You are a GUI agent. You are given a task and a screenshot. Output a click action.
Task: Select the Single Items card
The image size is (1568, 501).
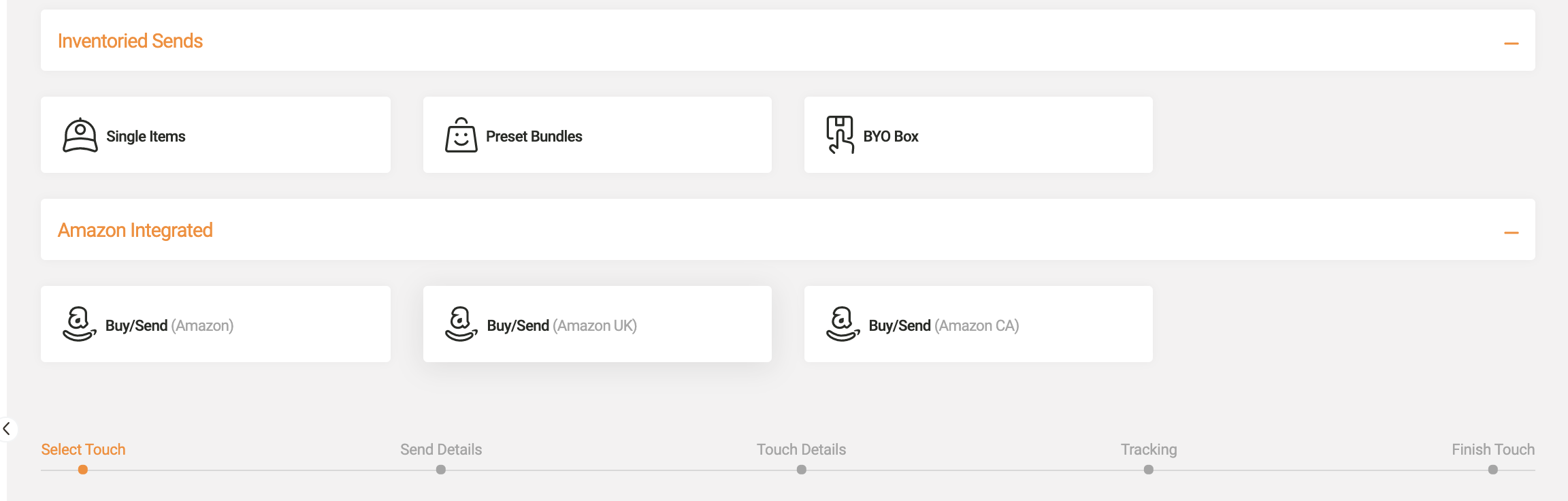pos(216,135)
